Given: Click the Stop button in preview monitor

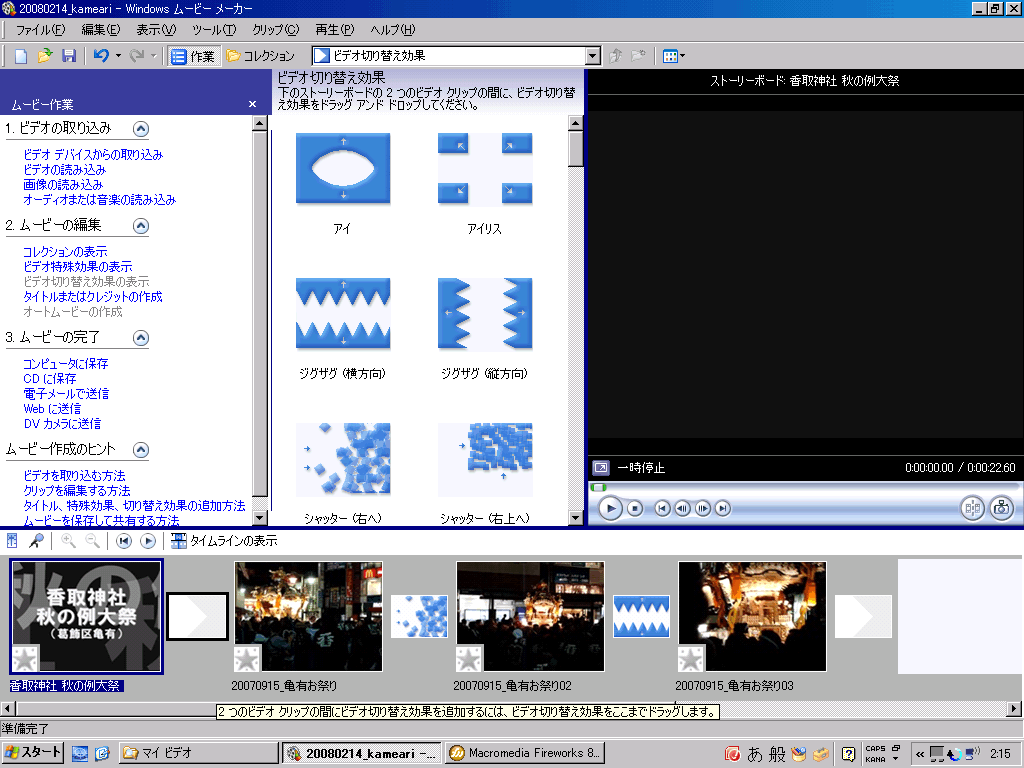Looking at the screenshot, I should [x=635, y=509].
